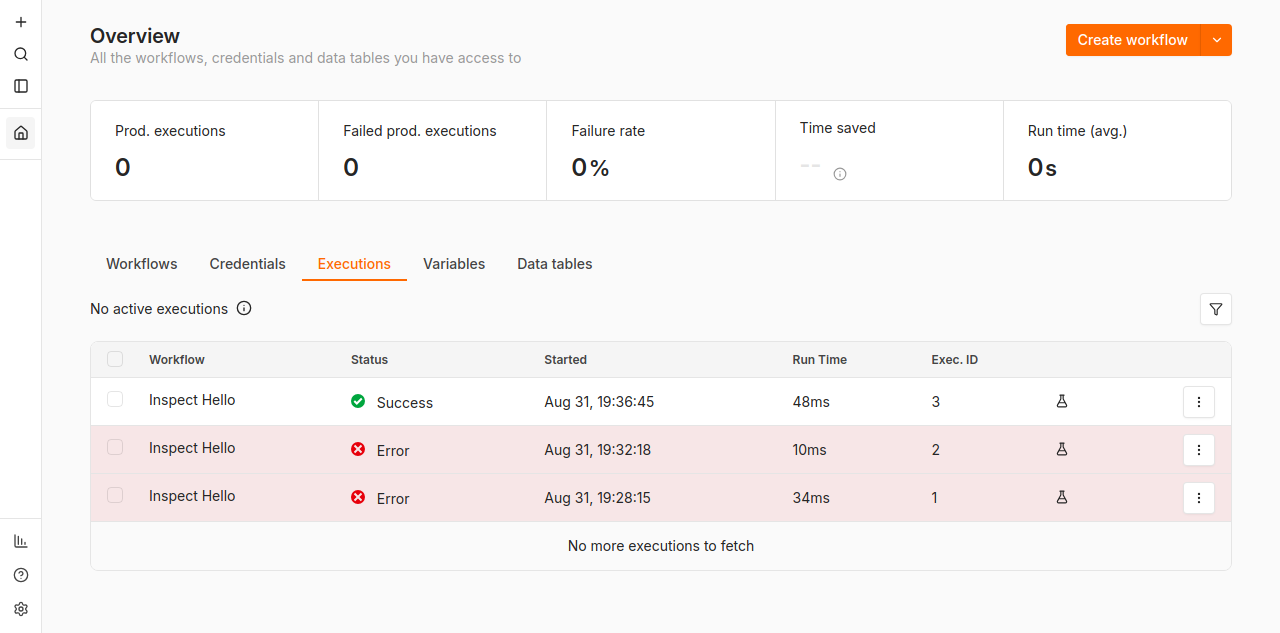Image resolution: width=1280 pixels, height=633 pixels.
Task: Open Inspect Hello in the 34ms error row
Action: coord(192,496)
